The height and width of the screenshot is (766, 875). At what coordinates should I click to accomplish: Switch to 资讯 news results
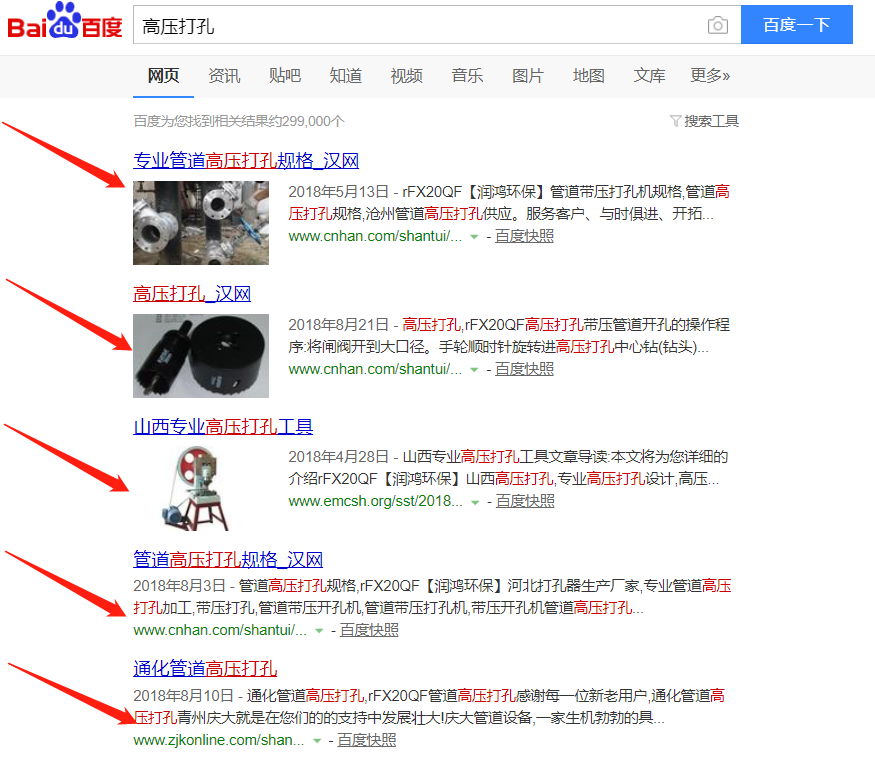224,75
